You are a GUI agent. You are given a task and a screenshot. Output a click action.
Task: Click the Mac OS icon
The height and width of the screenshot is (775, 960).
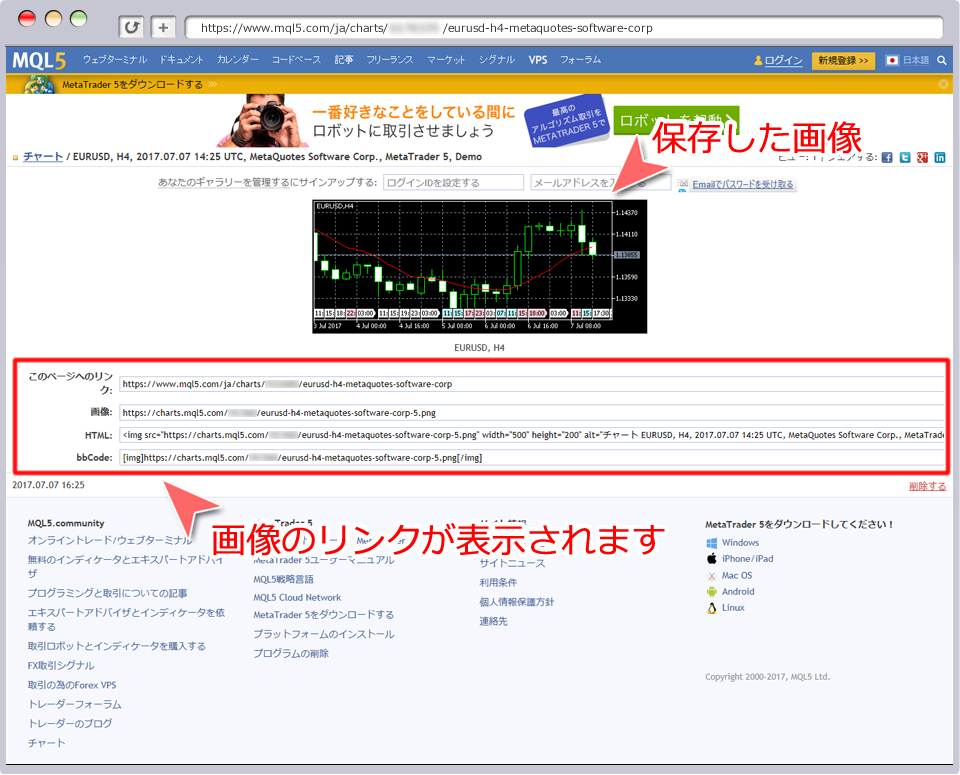click(x=711, y=576)
